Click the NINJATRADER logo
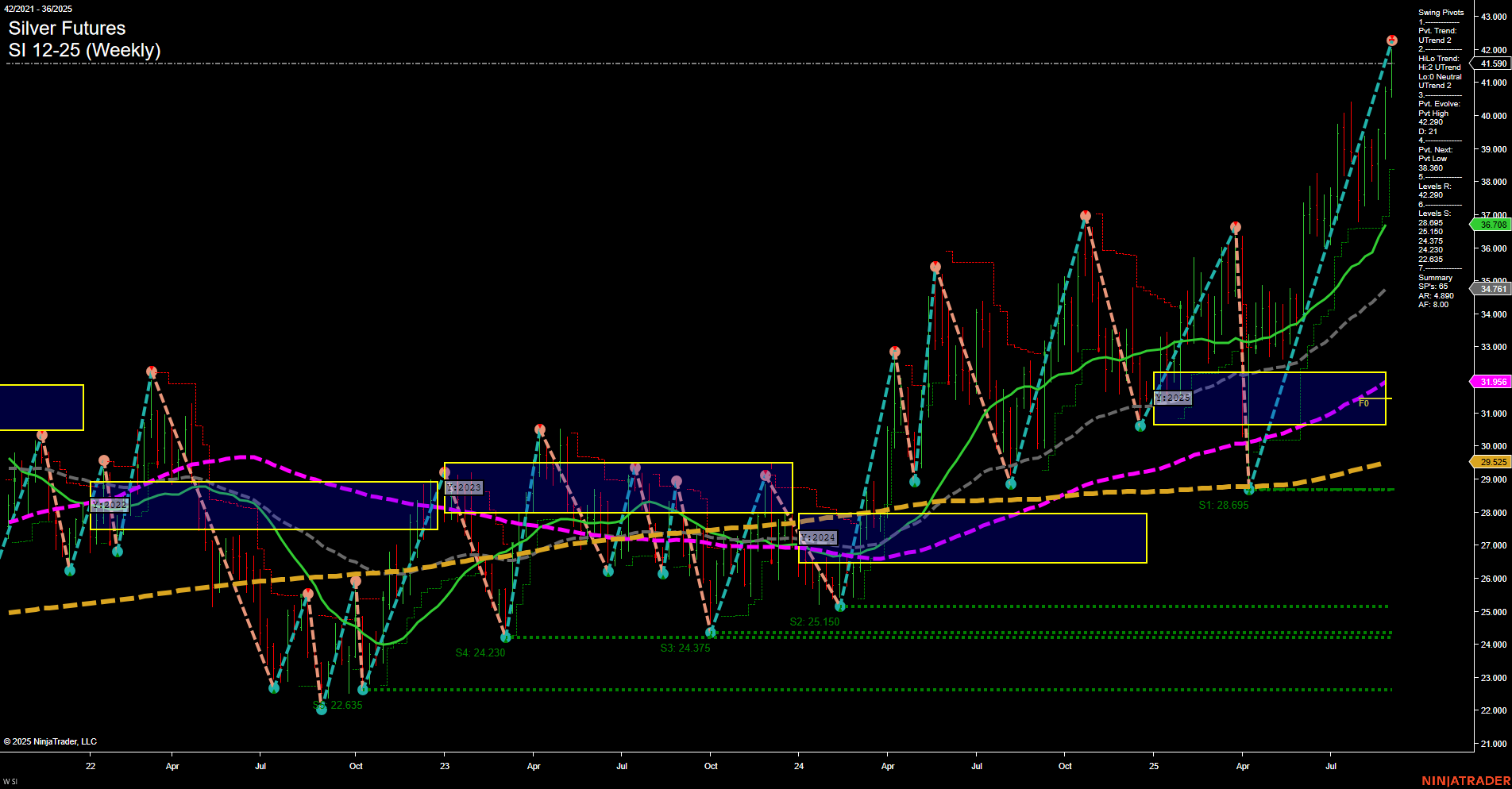Viewport: 1512px width, 789px height. coord(1467,781)
